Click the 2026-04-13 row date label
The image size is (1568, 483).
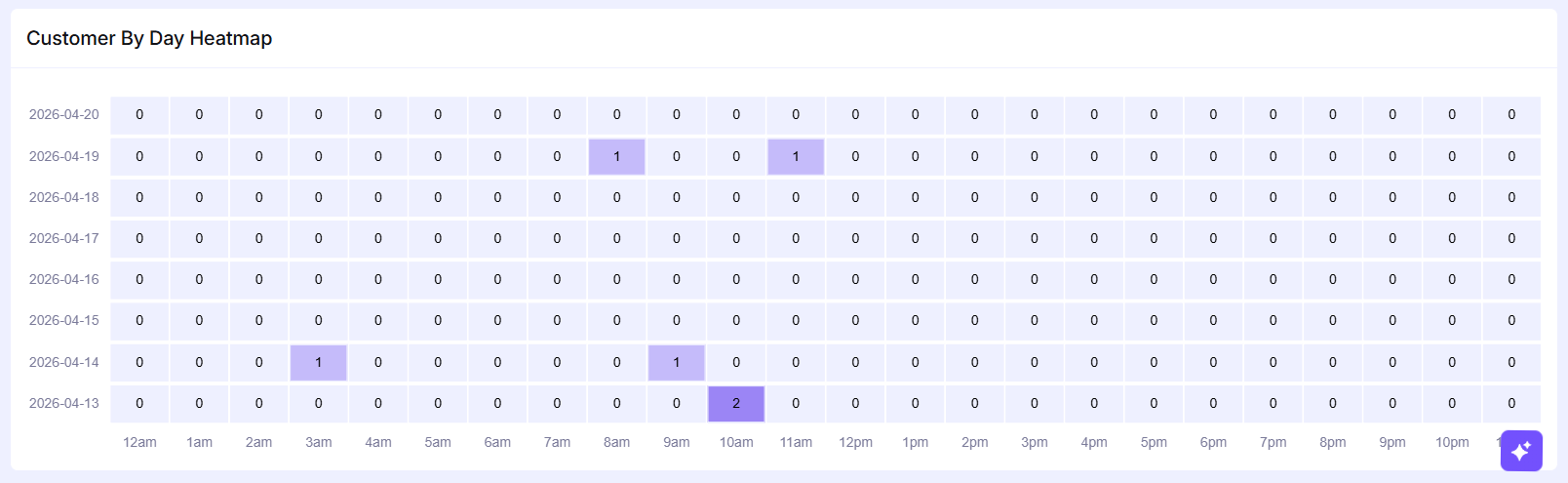click(64, 404)
